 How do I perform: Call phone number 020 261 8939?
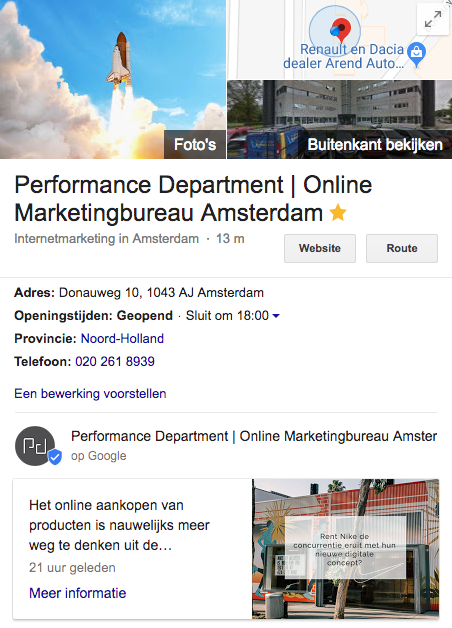(115, 361)
